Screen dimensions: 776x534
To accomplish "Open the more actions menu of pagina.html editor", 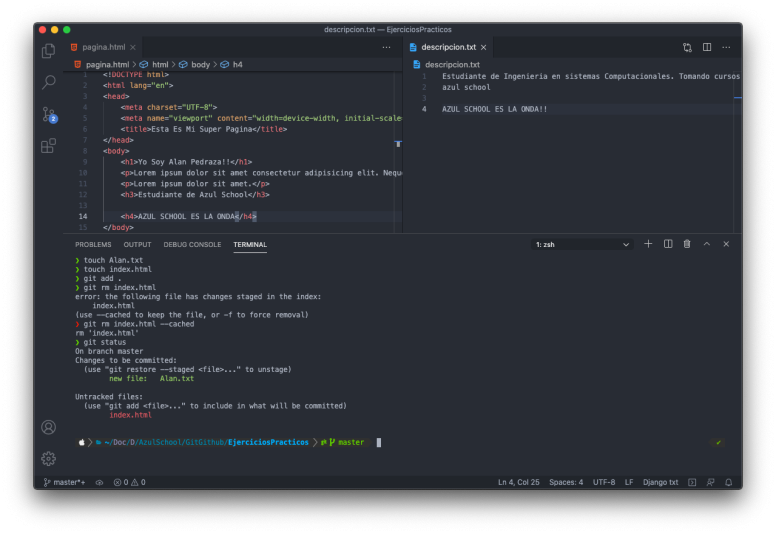I will (386, 47).
